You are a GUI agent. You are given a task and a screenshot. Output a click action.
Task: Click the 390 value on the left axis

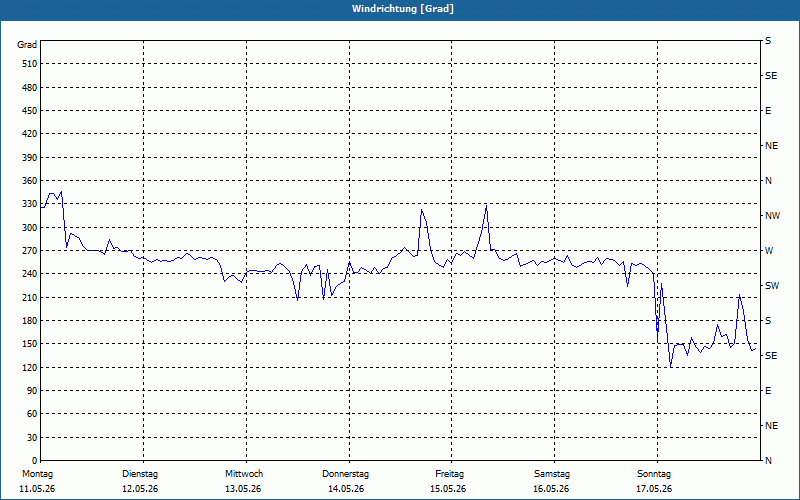[x=30, y=158]
